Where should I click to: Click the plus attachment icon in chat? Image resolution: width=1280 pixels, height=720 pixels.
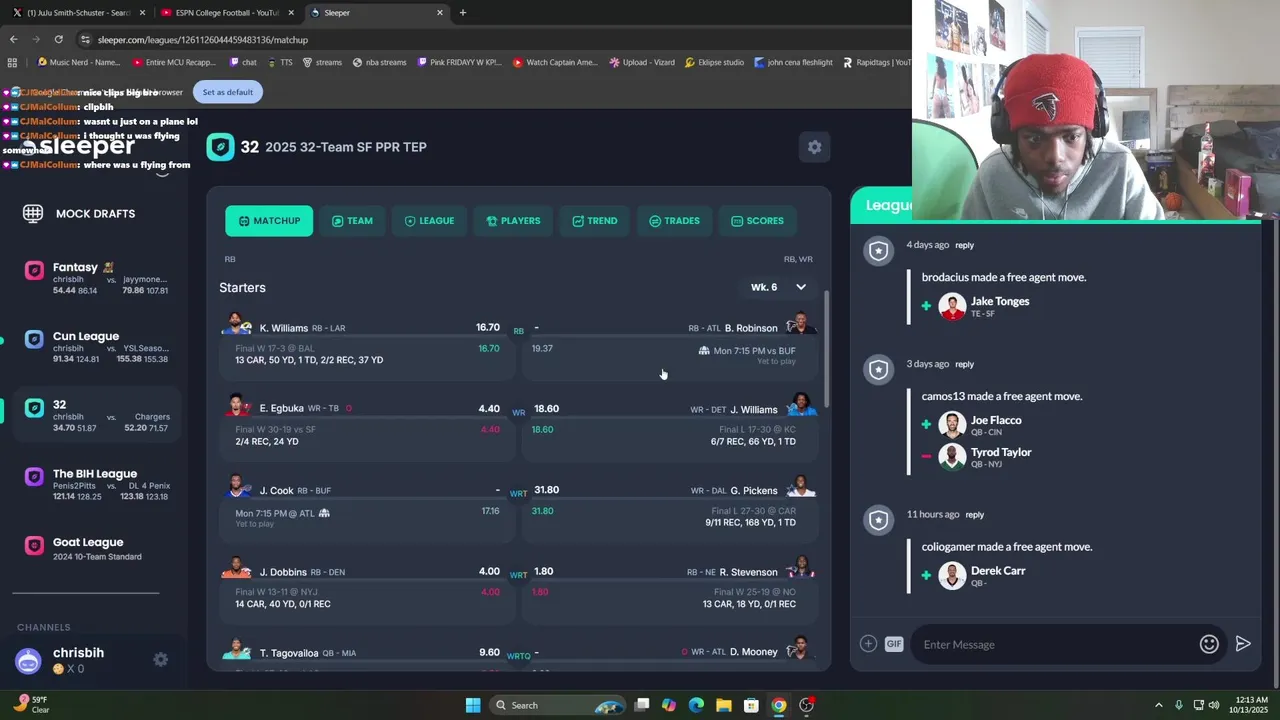868,644
